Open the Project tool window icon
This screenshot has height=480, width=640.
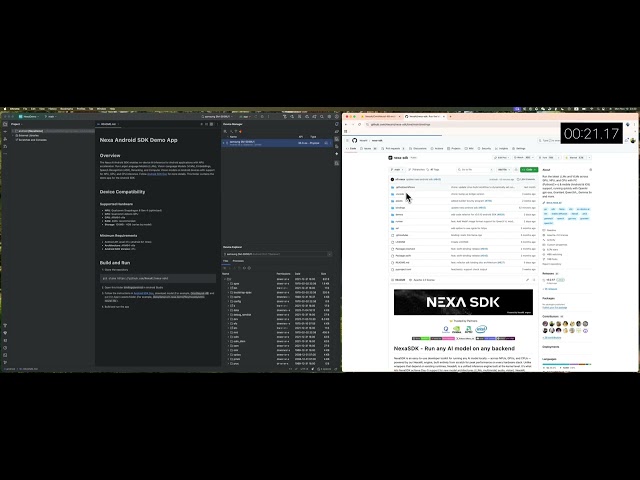(x=5, y=124)
